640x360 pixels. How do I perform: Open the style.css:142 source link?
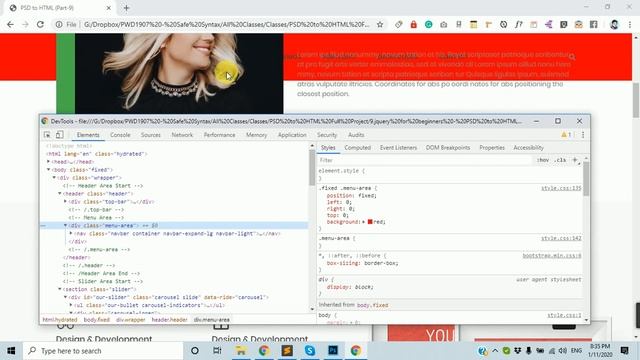point(561,238)
